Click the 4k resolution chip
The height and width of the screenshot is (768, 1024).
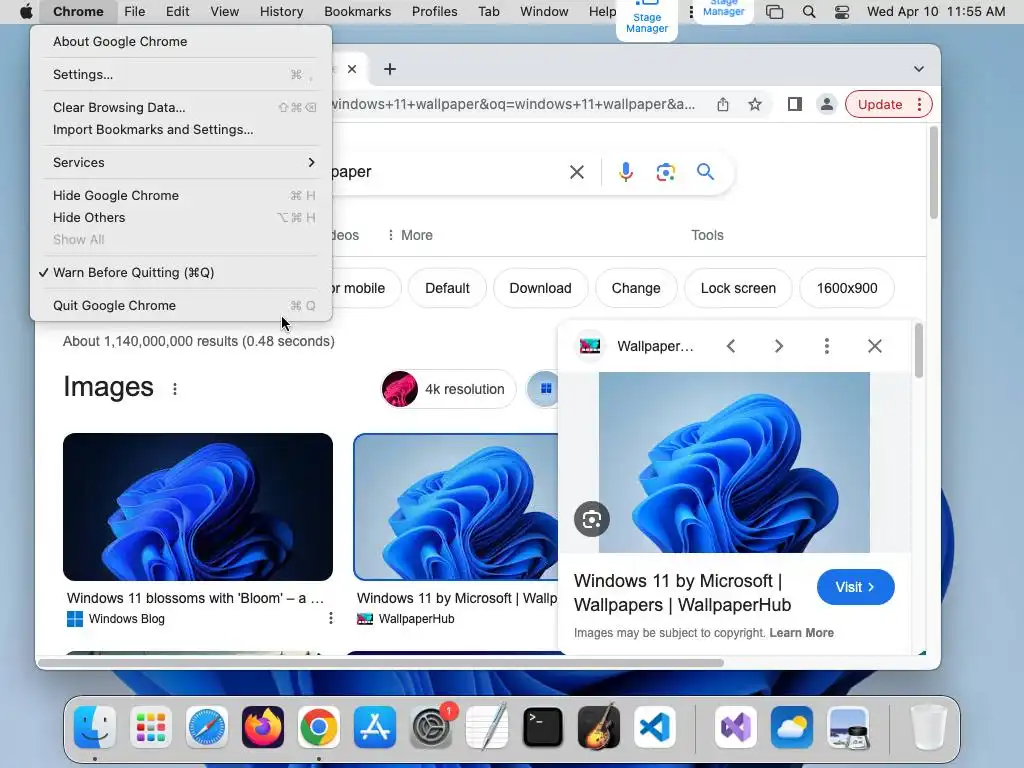[x=449, y=389]
